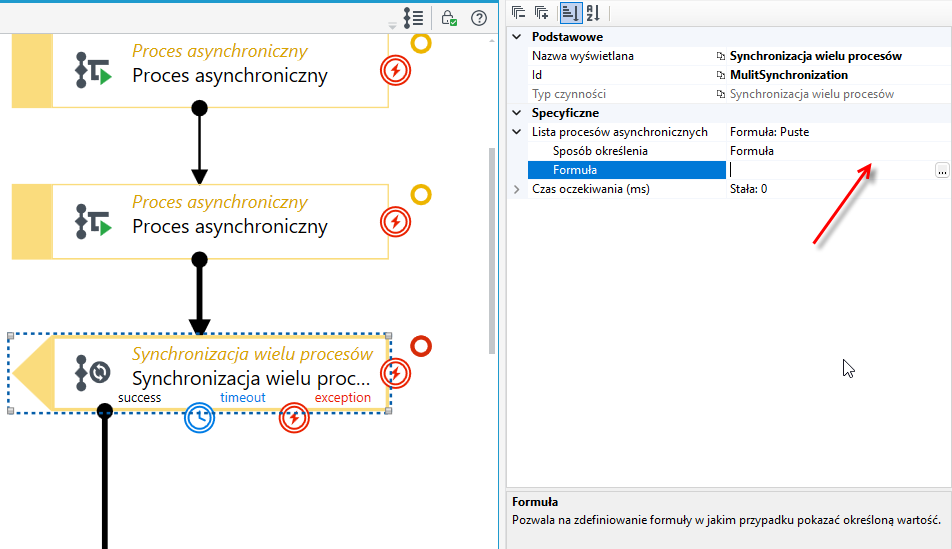This screenshot has width=952, height=549.
Task: Click the first Proces asynchroniczny node's process icon
Action: pyautogui.click(x=93, y=70)
